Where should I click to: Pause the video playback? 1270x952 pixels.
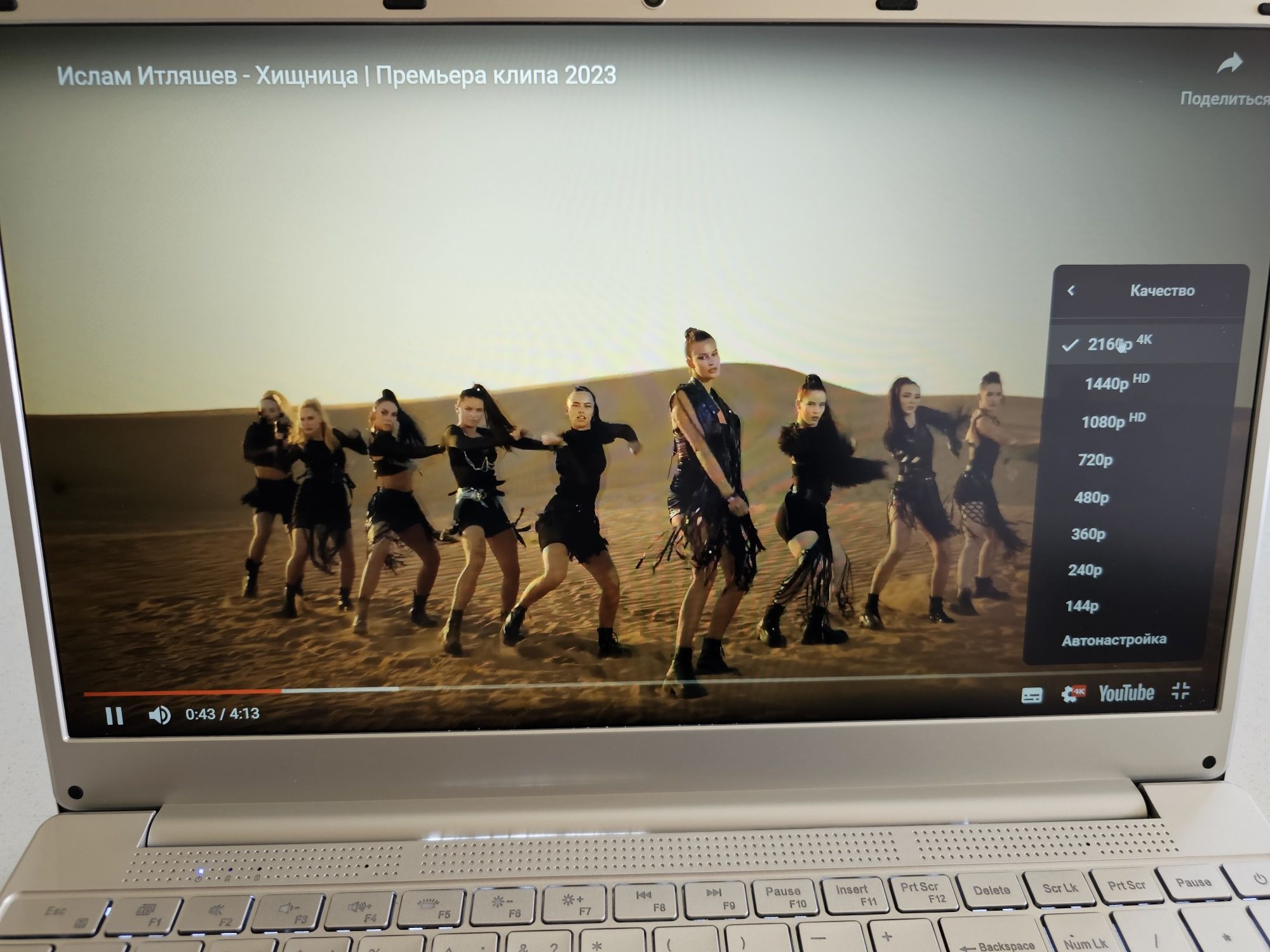(114, 716)
